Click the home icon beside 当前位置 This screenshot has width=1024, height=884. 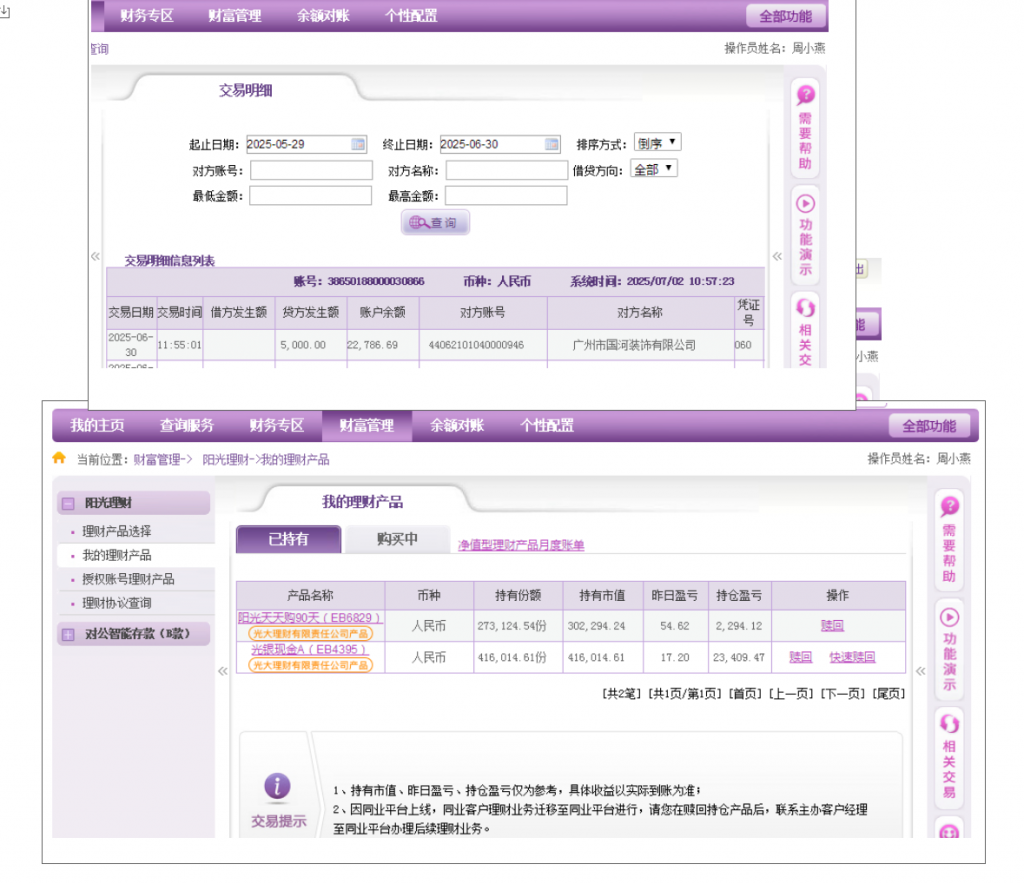tap(60, 459)
